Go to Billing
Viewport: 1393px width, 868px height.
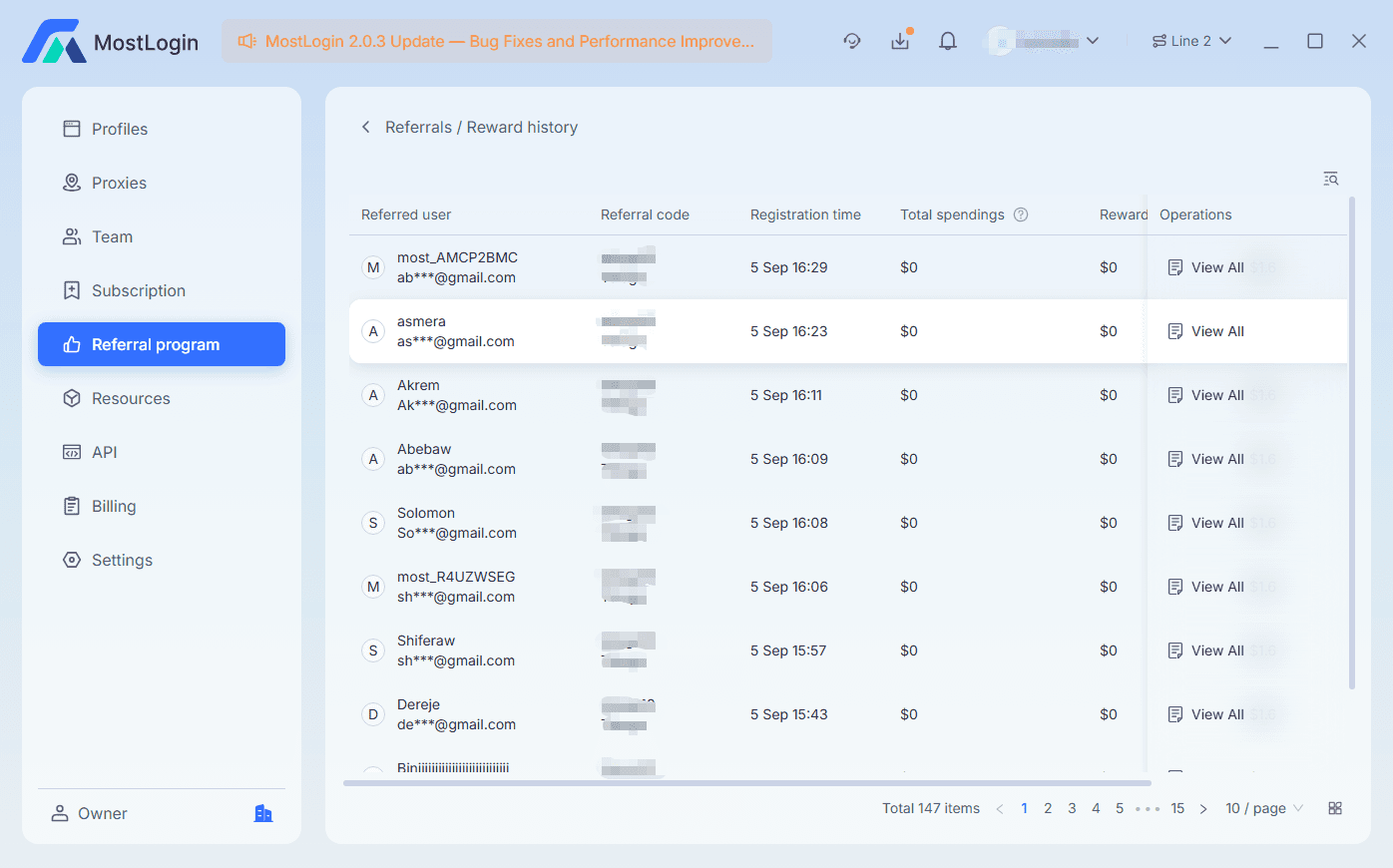pyautogui.click(x=162, y=506)
